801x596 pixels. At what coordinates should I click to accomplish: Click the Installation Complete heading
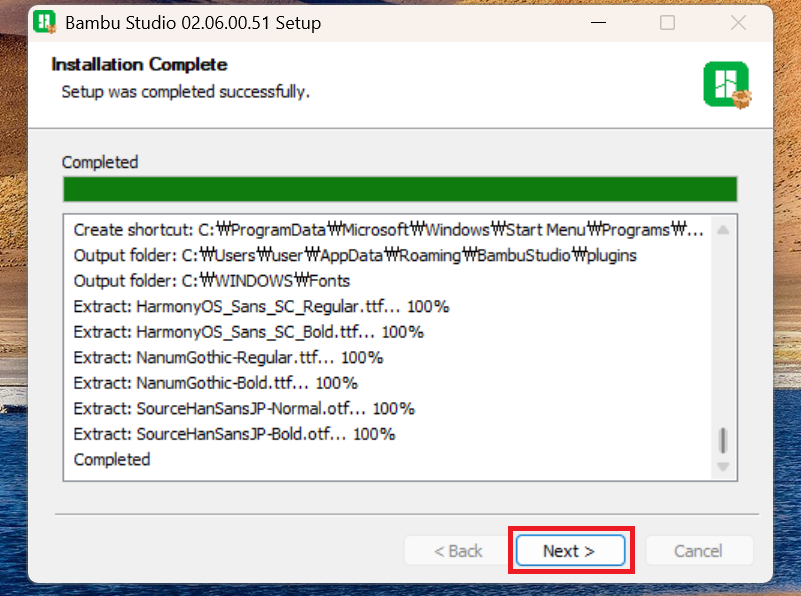point(140,65)
